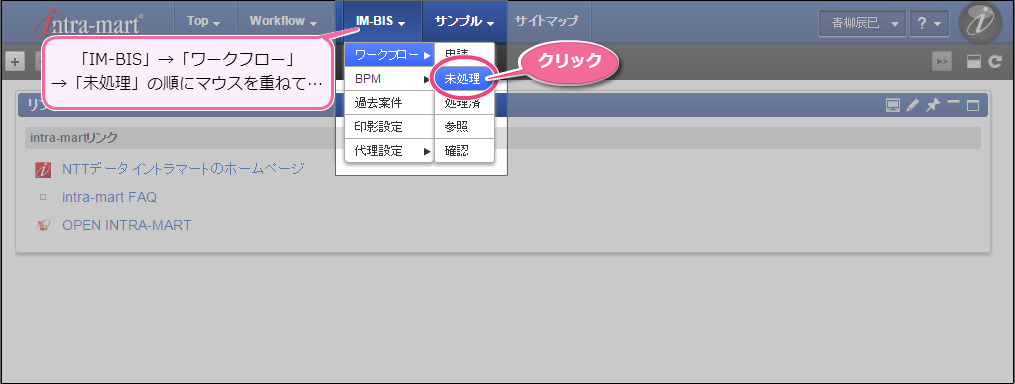Expand the BPM submenu
The height and width of the screenshot is (384, 1015).
coord(389,79)
